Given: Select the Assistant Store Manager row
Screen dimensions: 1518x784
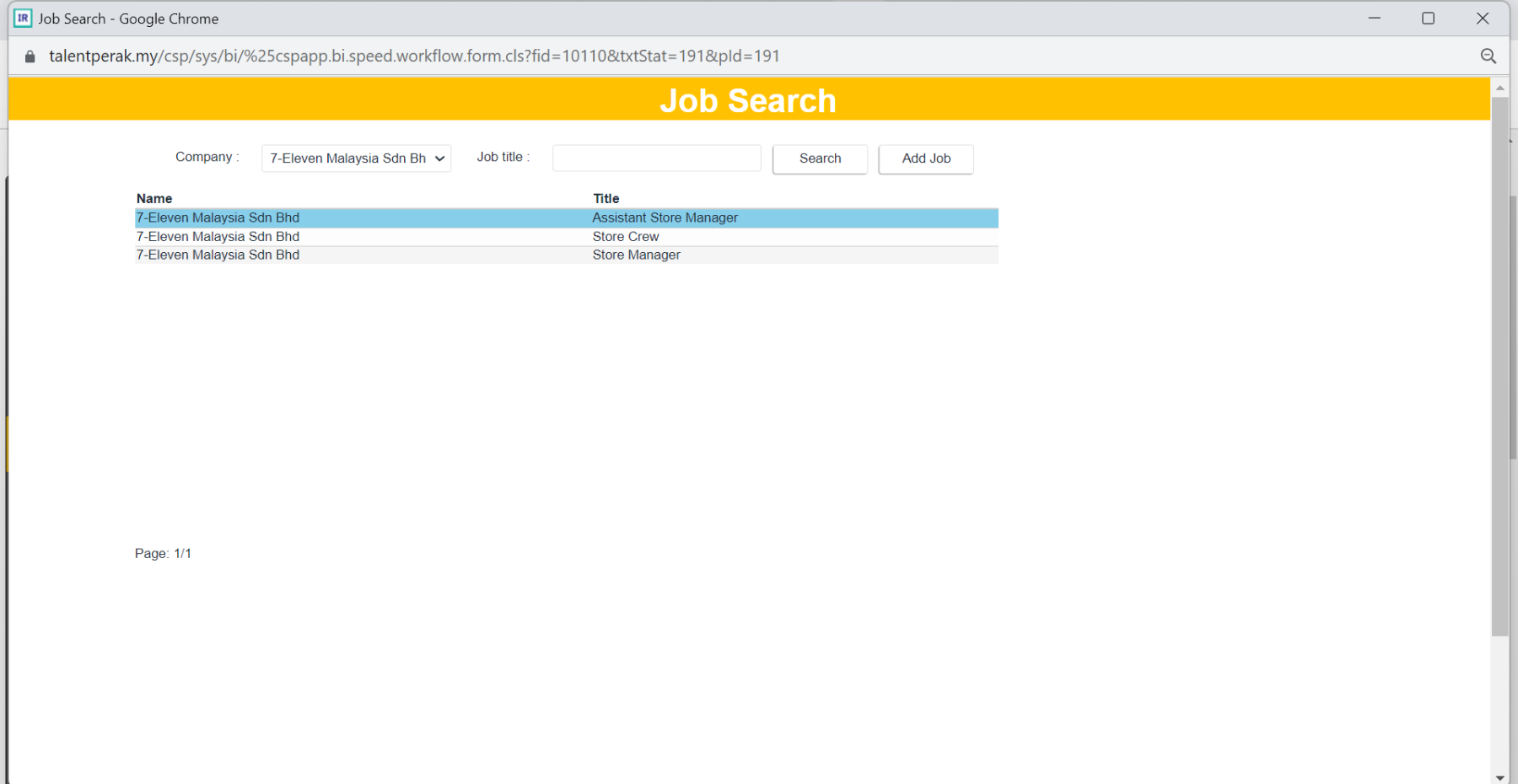Looking at the screenshot, I should tap(665, 218).
